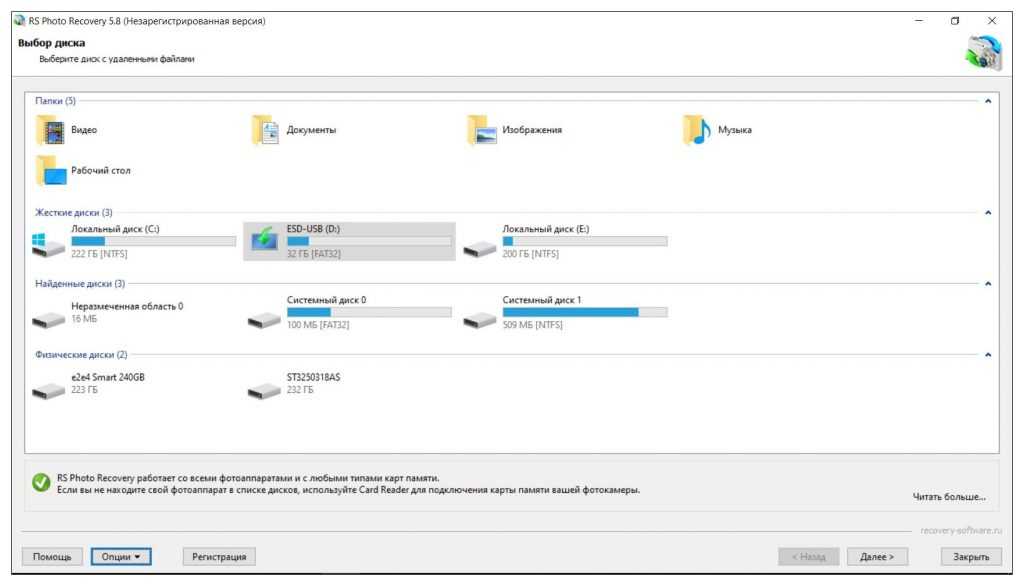The width and height of the screenshot is (1024, 586).
Task: Open the Видео folder icon
Action: [50, 130]
